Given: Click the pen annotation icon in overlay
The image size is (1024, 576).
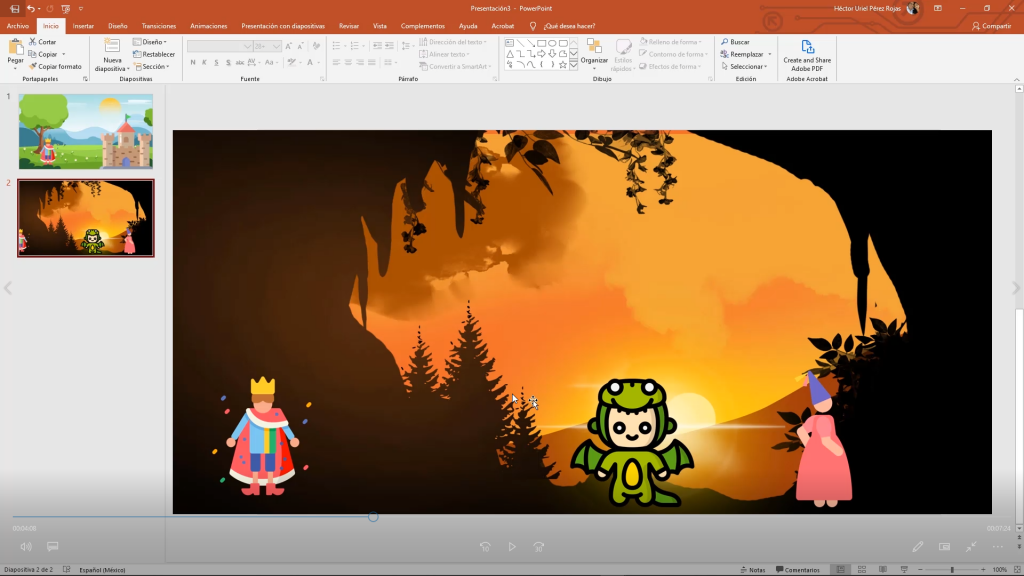Looking at the screenshot, I should coord(918,547).
